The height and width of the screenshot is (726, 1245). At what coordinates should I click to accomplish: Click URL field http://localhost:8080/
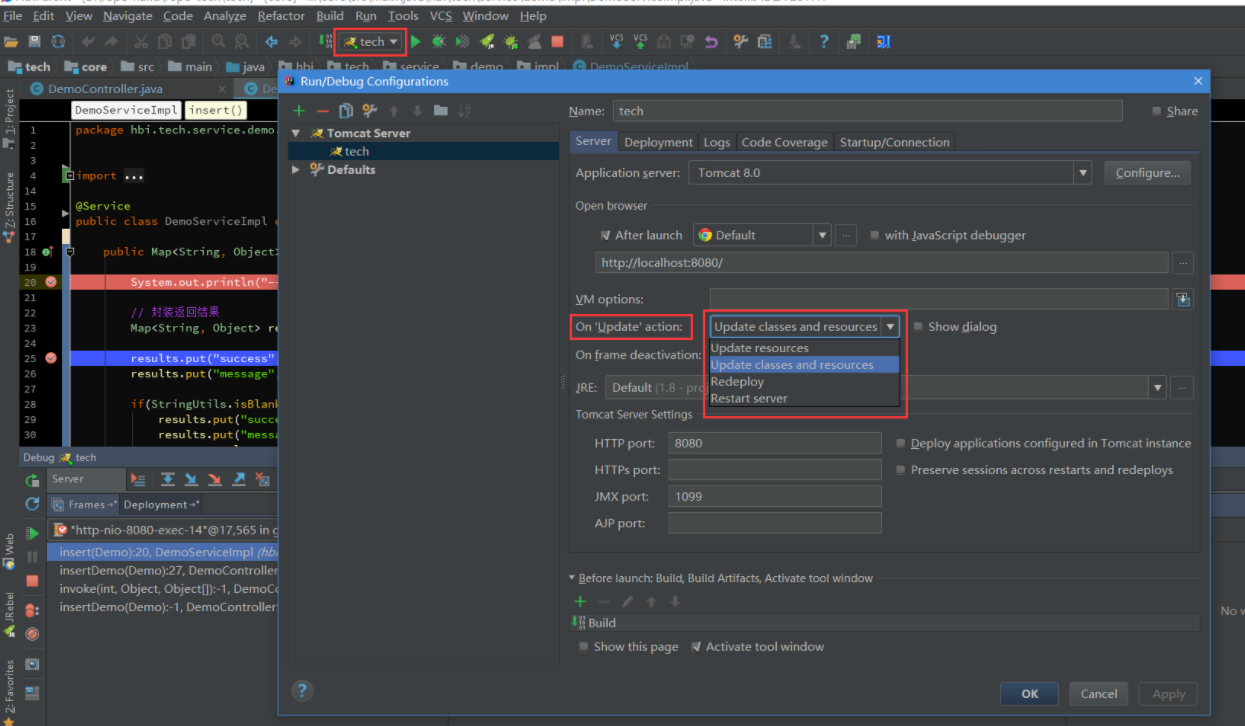(881, 263)
